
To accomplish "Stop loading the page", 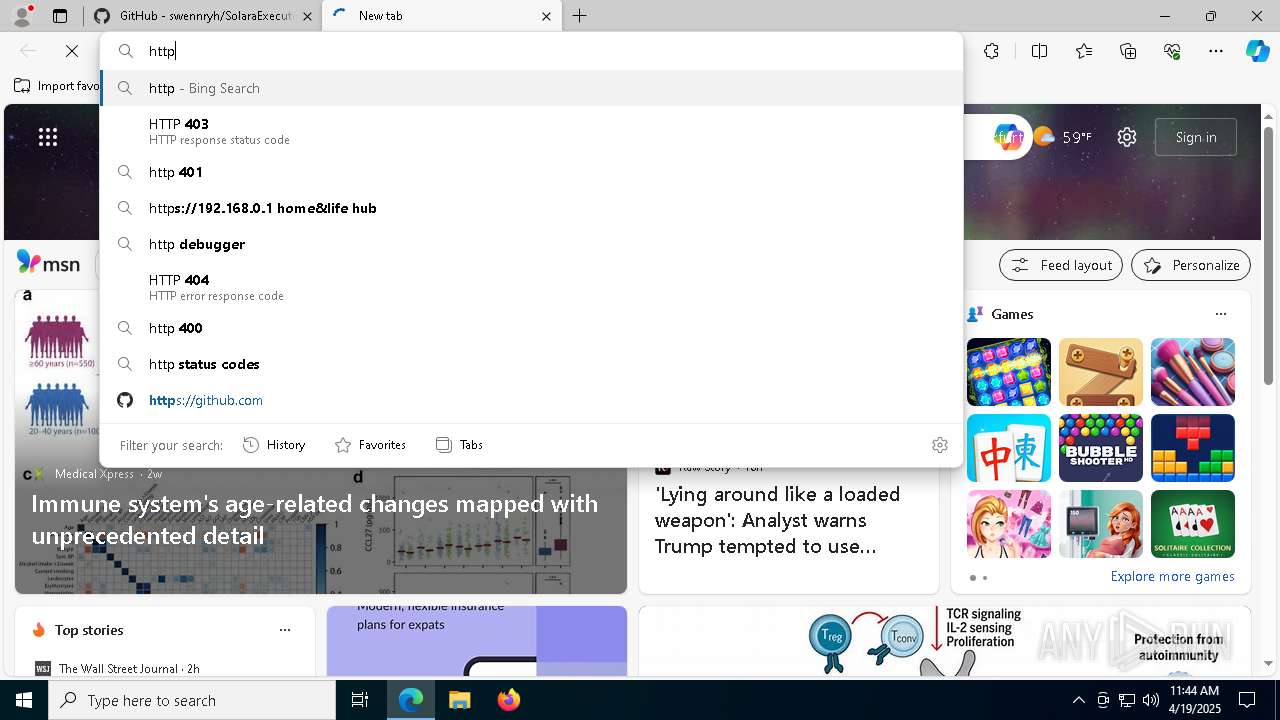I will [x=72, y=51].
